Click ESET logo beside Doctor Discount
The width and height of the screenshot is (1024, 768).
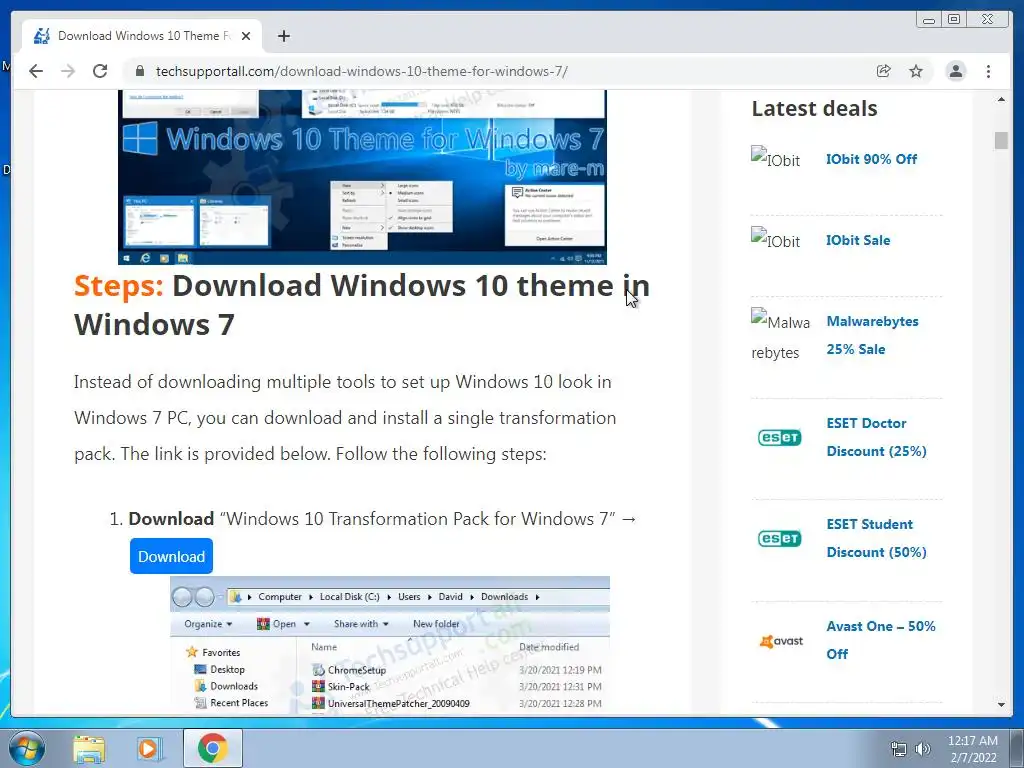[x=779, y=437]
